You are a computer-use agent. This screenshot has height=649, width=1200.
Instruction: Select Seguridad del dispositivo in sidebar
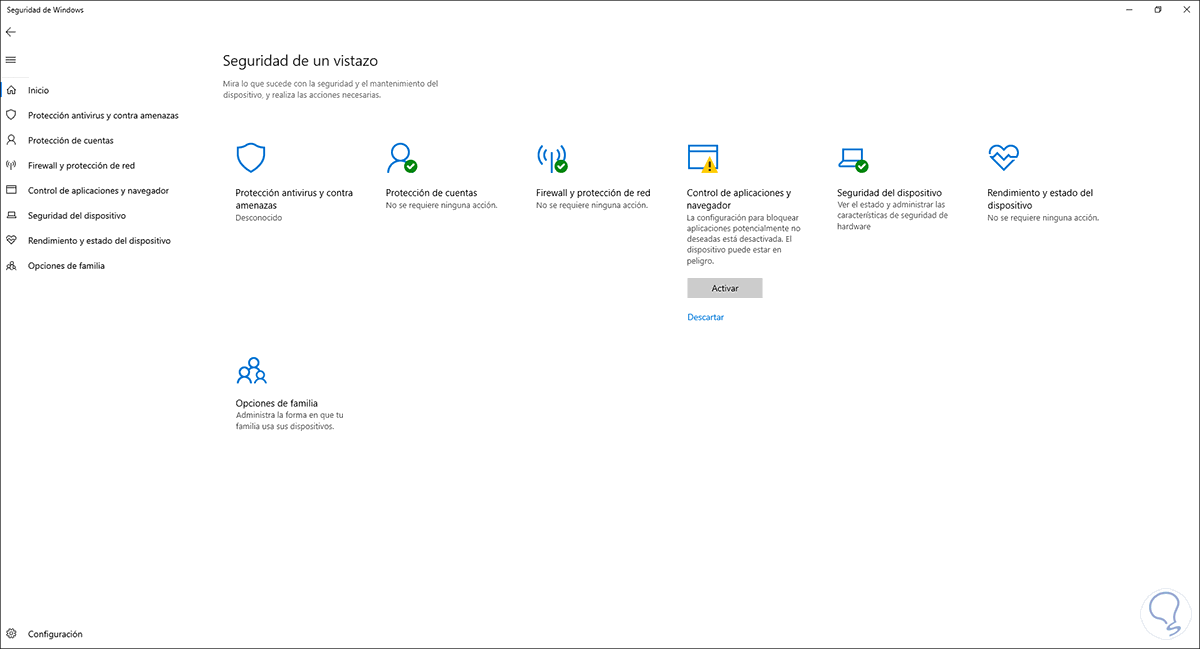pos(76,216)
